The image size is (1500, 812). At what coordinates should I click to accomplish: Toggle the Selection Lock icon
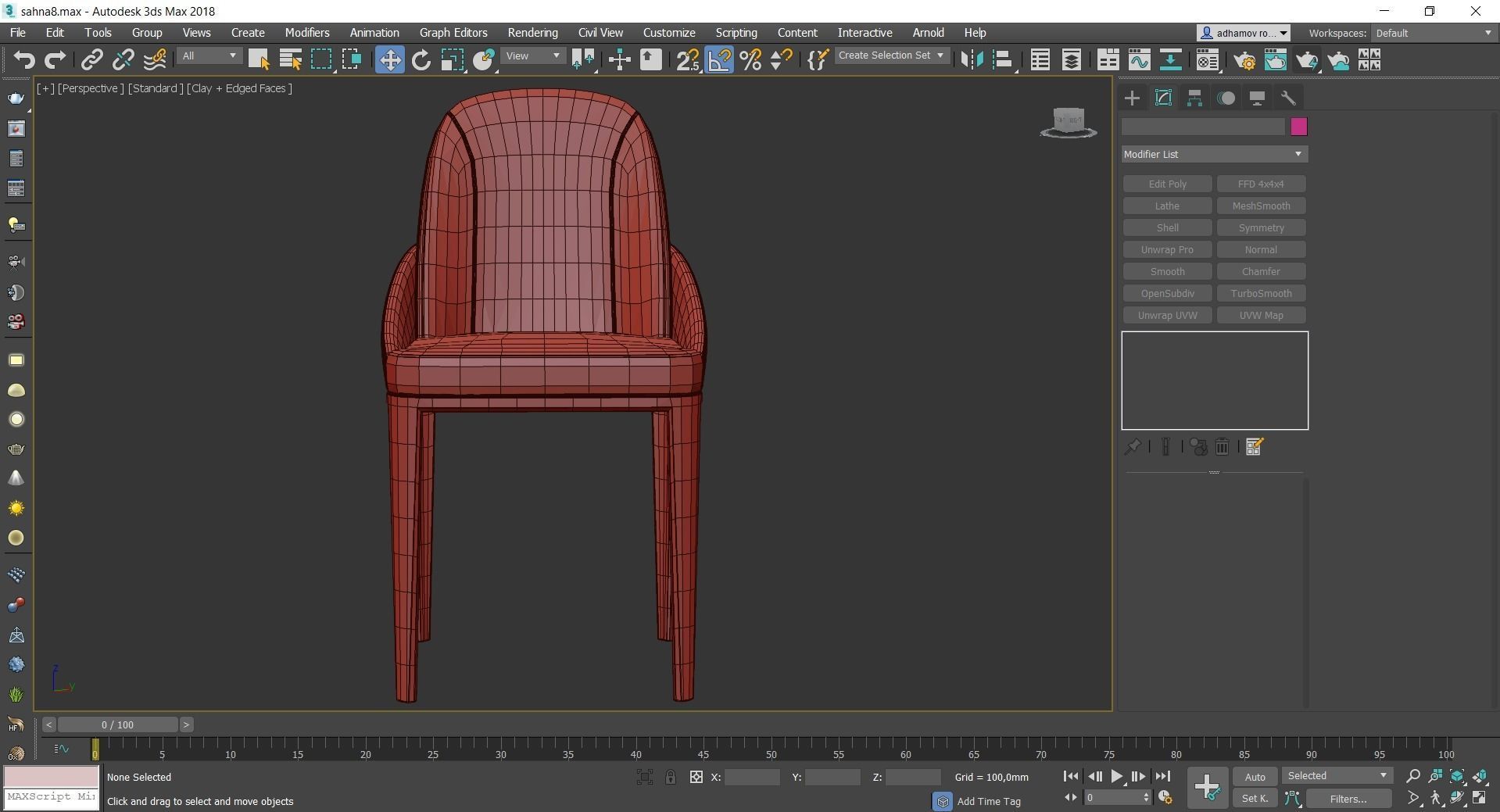coord(671,777)
